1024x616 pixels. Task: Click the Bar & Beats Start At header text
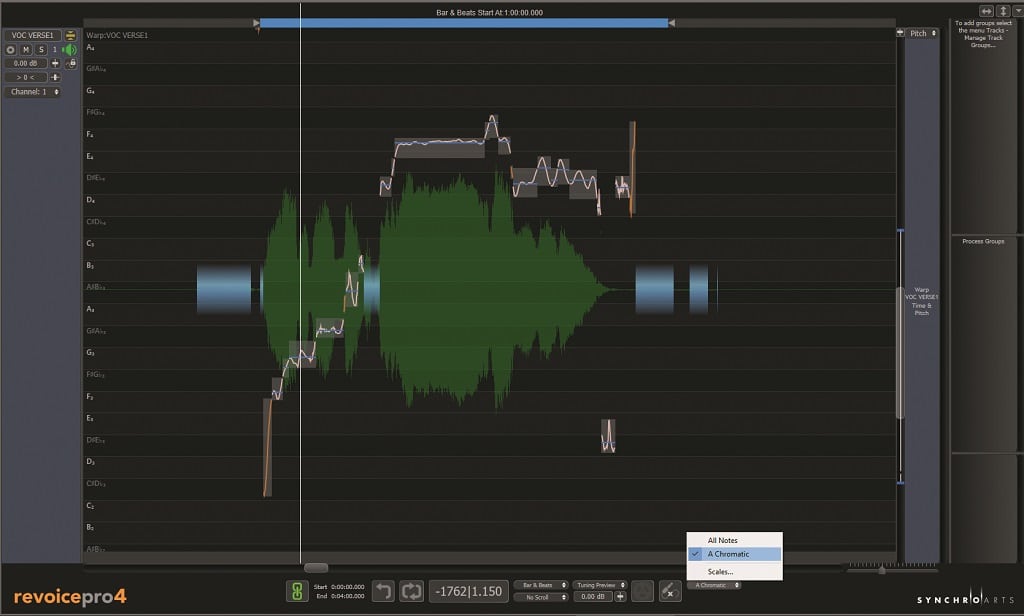point(489,12)
